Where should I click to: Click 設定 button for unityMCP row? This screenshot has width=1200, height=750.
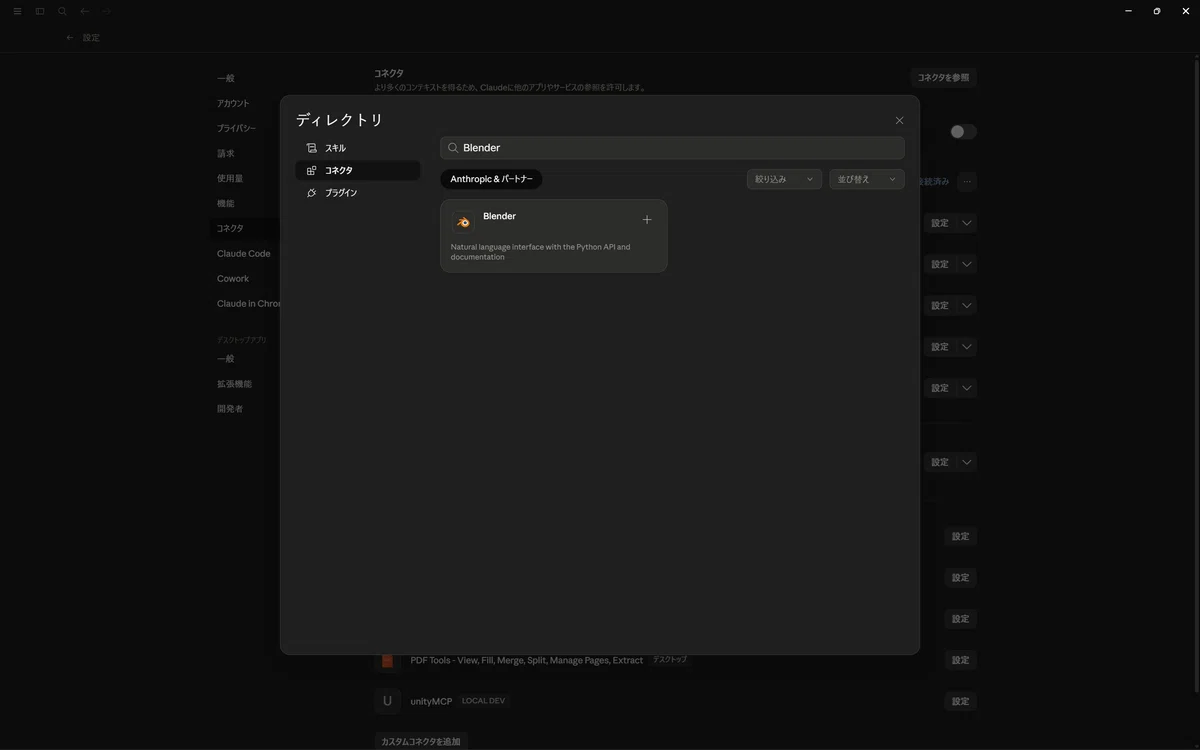pos(960,701)
